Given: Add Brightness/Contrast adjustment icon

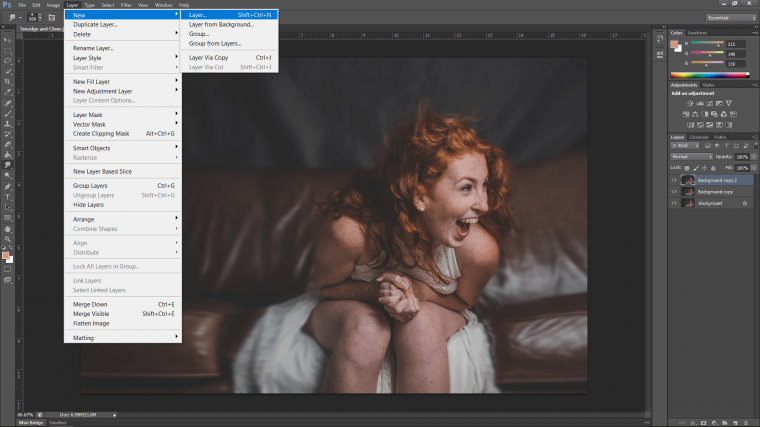Looking at the screenshot, I should click(690, 103).
